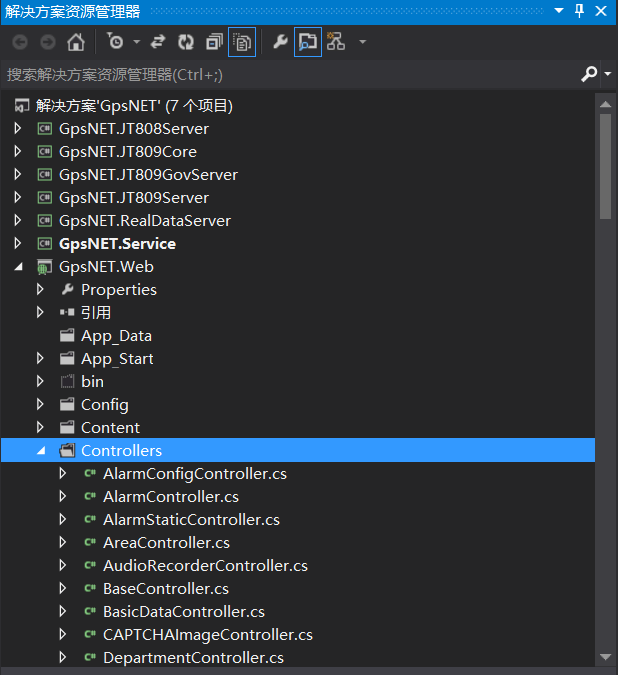Click the View Class Diagram icon
The width and height of the screenshot is (618, 675).
tap(336, 41)
